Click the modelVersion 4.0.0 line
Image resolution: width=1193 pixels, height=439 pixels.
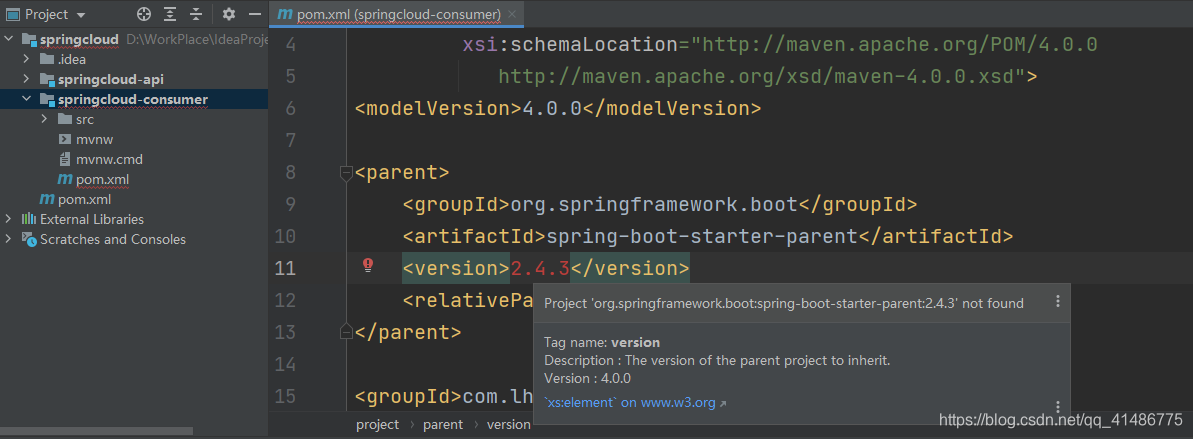(x=557, y=108)
